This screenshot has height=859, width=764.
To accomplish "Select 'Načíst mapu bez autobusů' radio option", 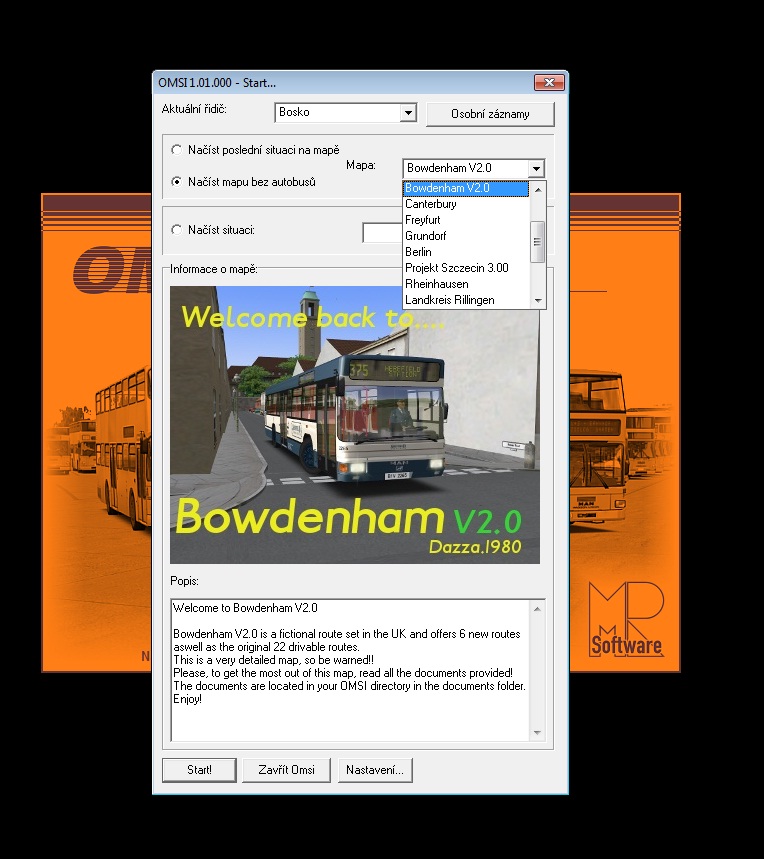I will 177,182.
